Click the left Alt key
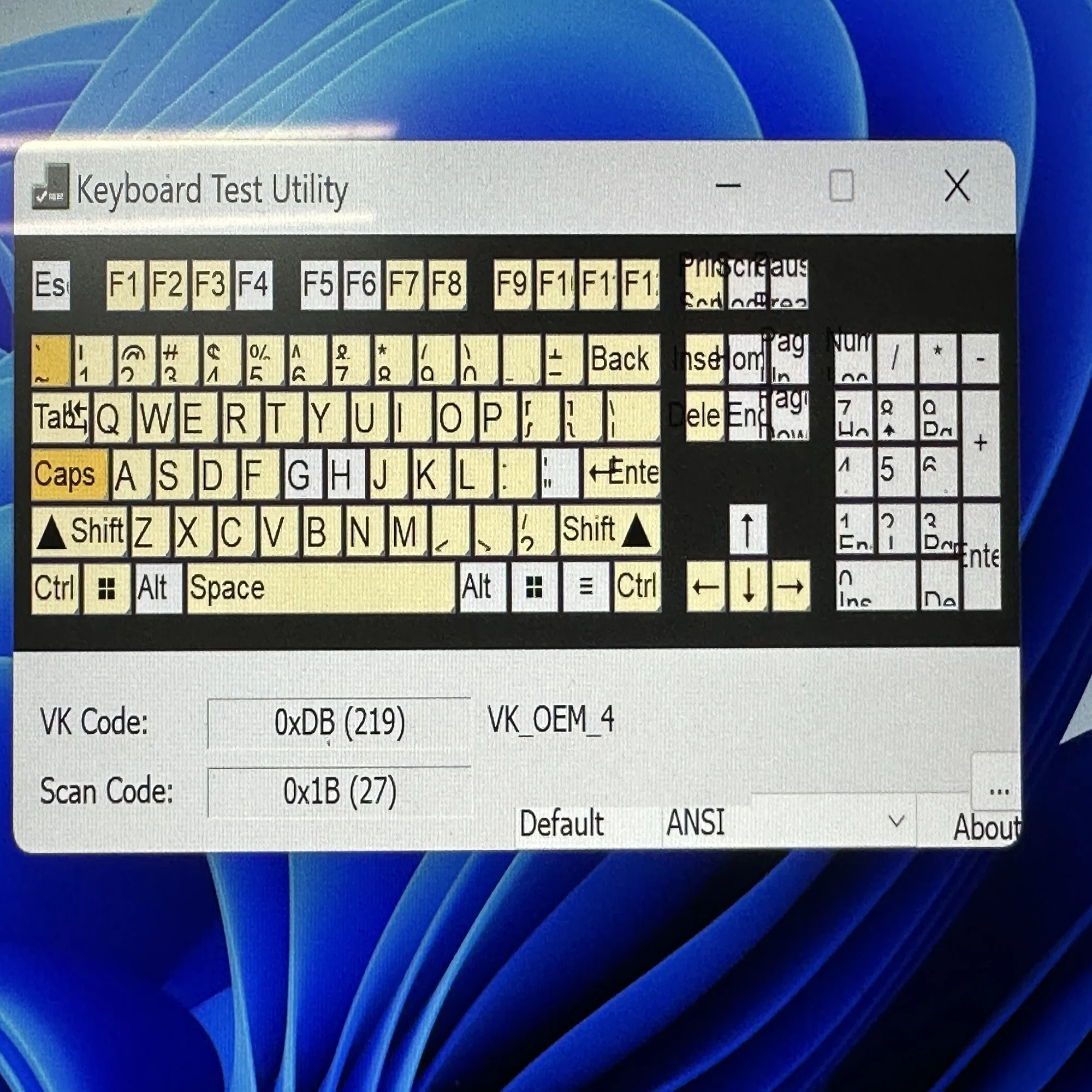The height and width of the screenshot is (1092, 1092). 159,589
